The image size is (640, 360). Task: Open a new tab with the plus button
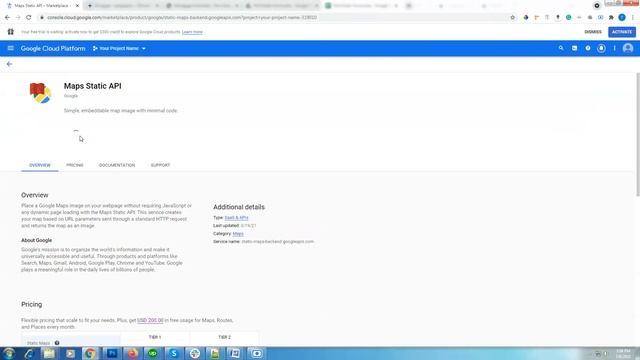[x=90, y=6]
